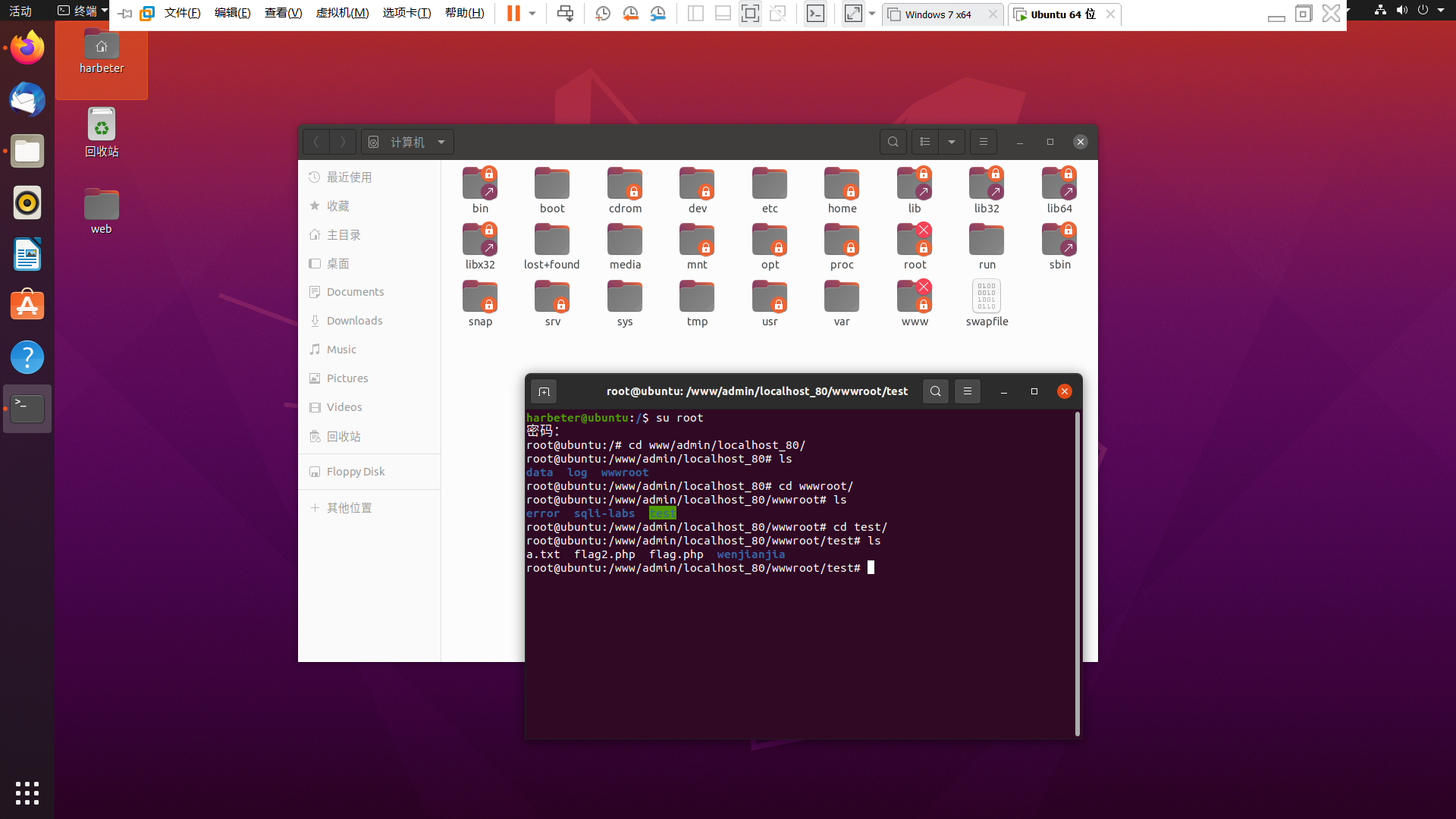This screenshot has height=819, width=1456.
Task: Open a new tab in the terminal window
Action: (x=544, y=391)
